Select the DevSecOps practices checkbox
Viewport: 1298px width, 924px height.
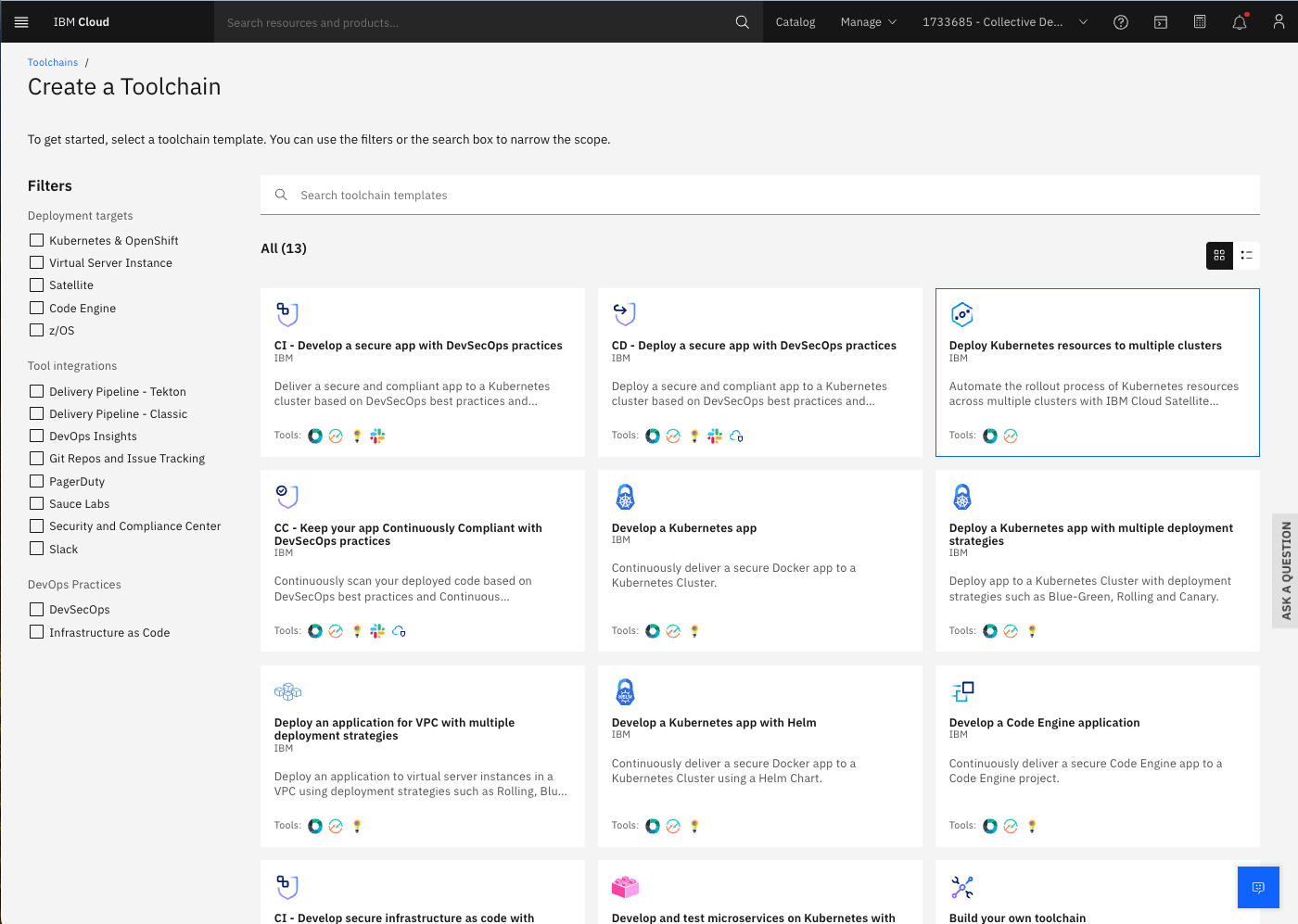point(37,609)
